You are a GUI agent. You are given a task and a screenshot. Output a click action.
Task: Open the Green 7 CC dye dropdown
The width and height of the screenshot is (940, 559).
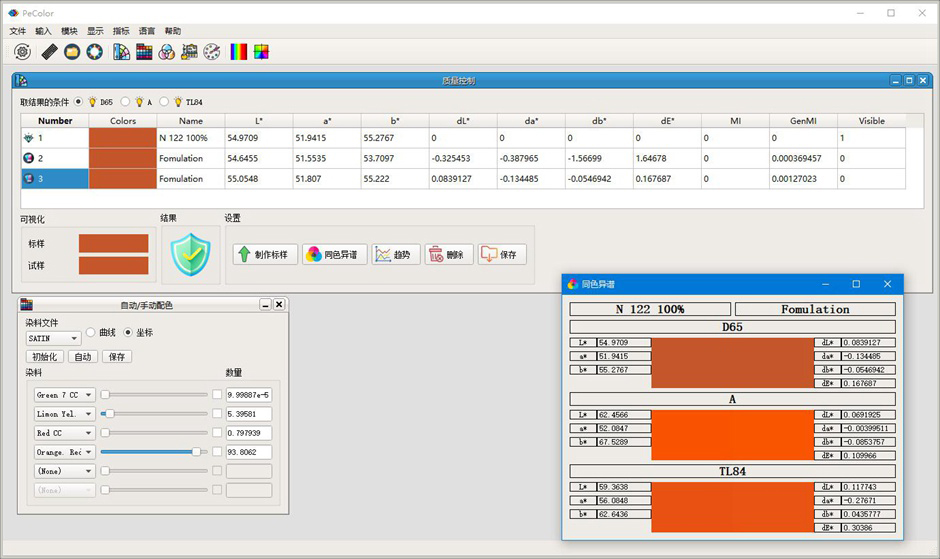(63, 395)
